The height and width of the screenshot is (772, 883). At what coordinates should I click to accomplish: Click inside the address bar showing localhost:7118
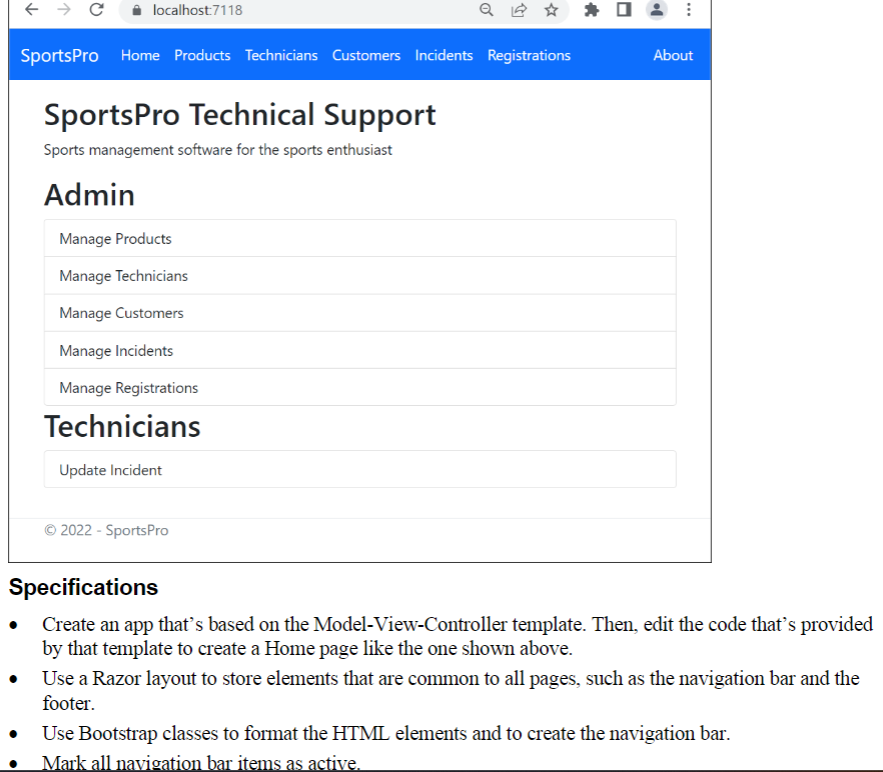click(x=200, y=11)
